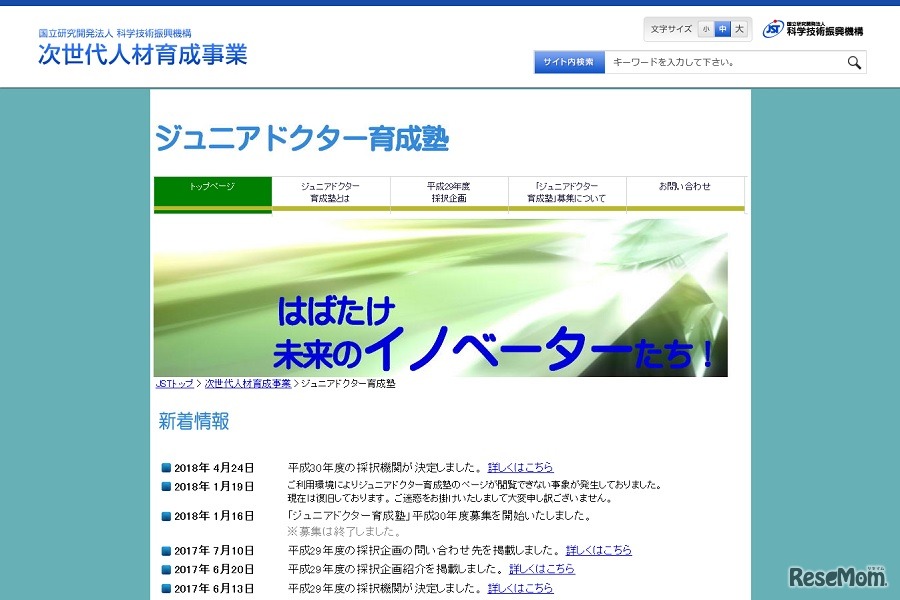900x600 pixels.
Task: Click the magnifying glass search icon
Action: (854, 62)
